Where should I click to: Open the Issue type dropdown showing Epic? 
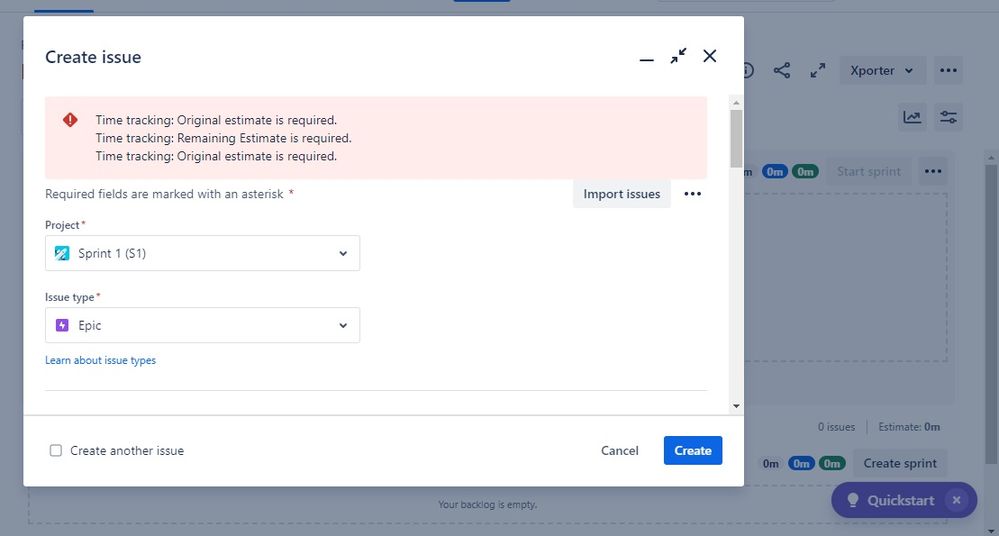coord(203,325)
